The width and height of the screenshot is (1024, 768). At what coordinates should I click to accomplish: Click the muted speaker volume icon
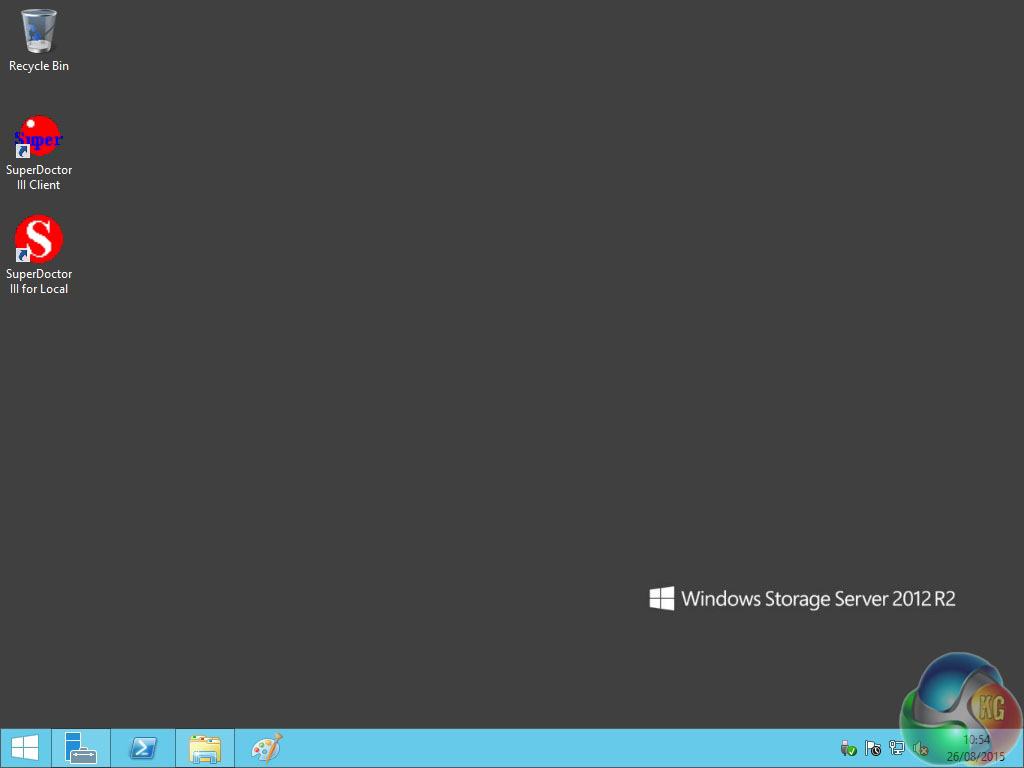tap(921, 748)
